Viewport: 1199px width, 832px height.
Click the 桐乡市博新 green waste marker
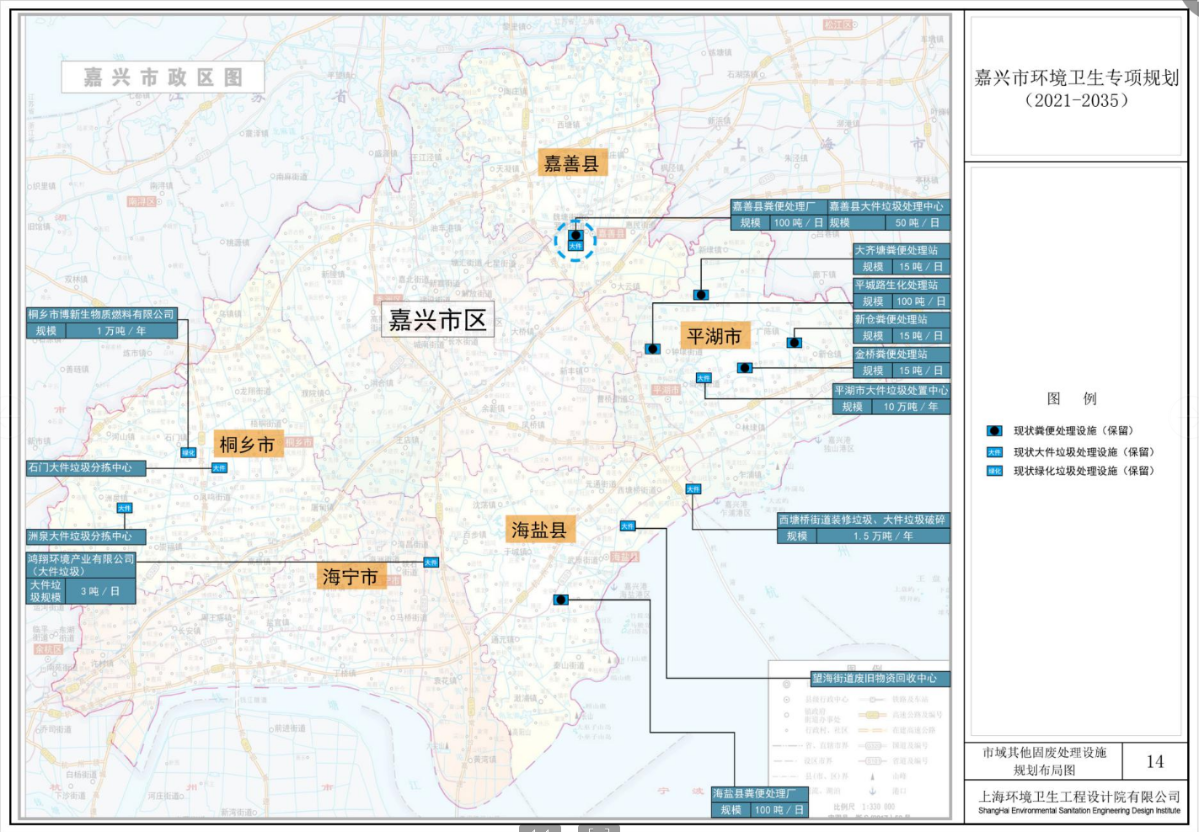pos(188,453)
